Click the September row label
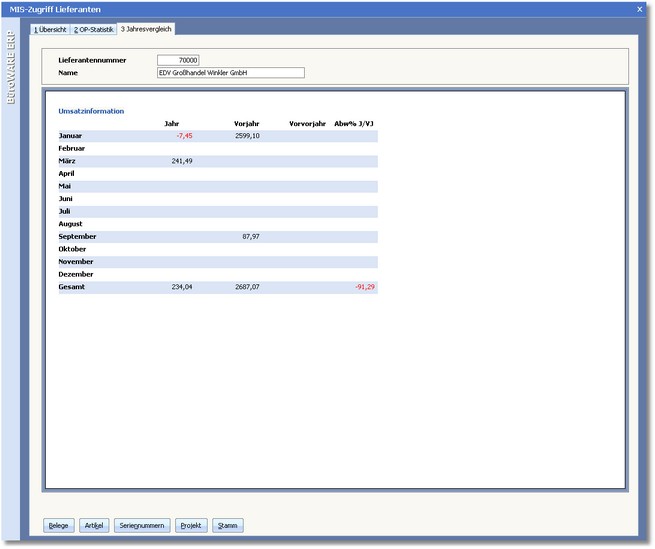This screenshot has width=655, height=549. point(76,237)
